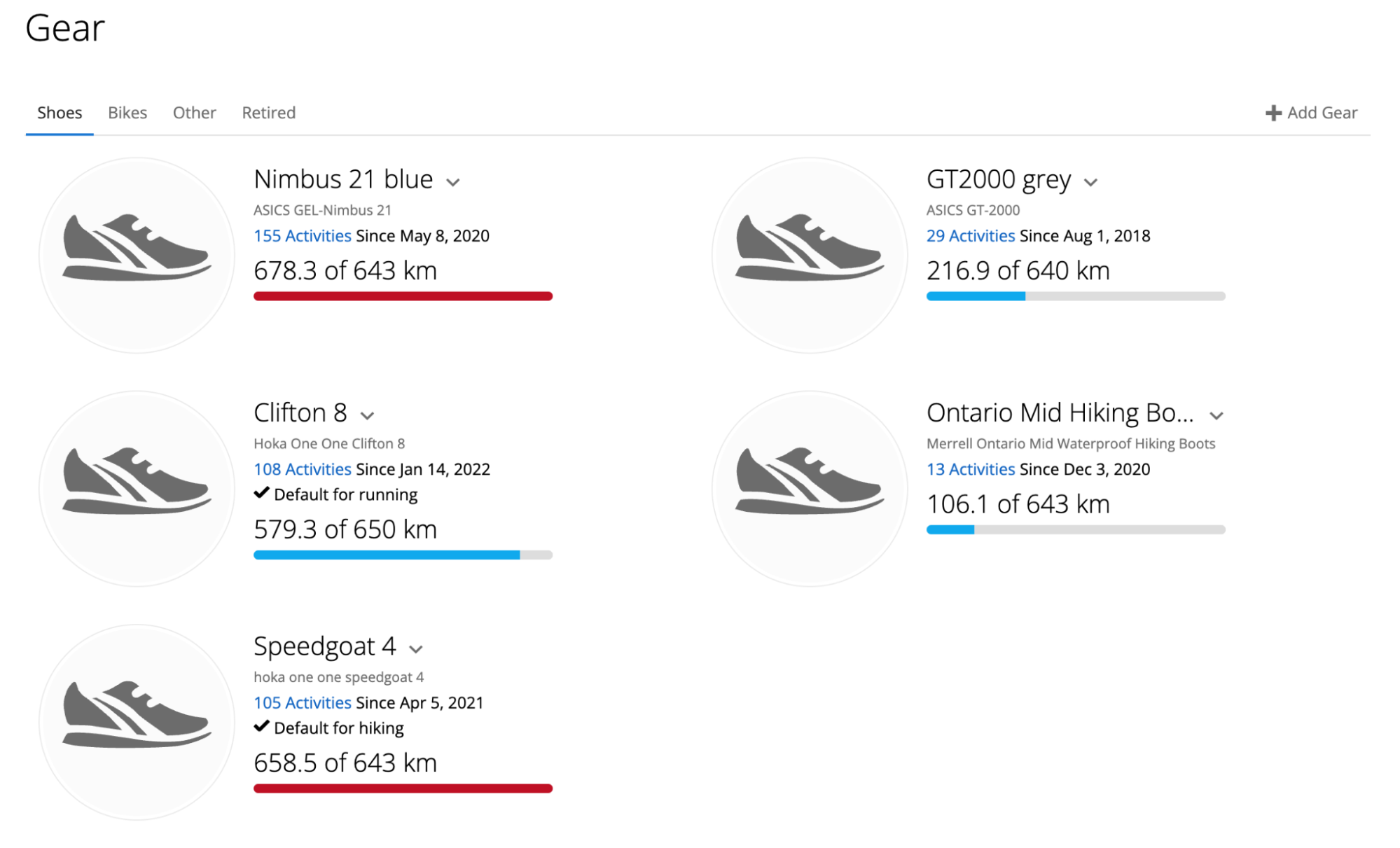Image resolution: width=1400 pixels, height=848 pixels.
Task: Click the Default for running checkmark
Action: click(261, 493)
